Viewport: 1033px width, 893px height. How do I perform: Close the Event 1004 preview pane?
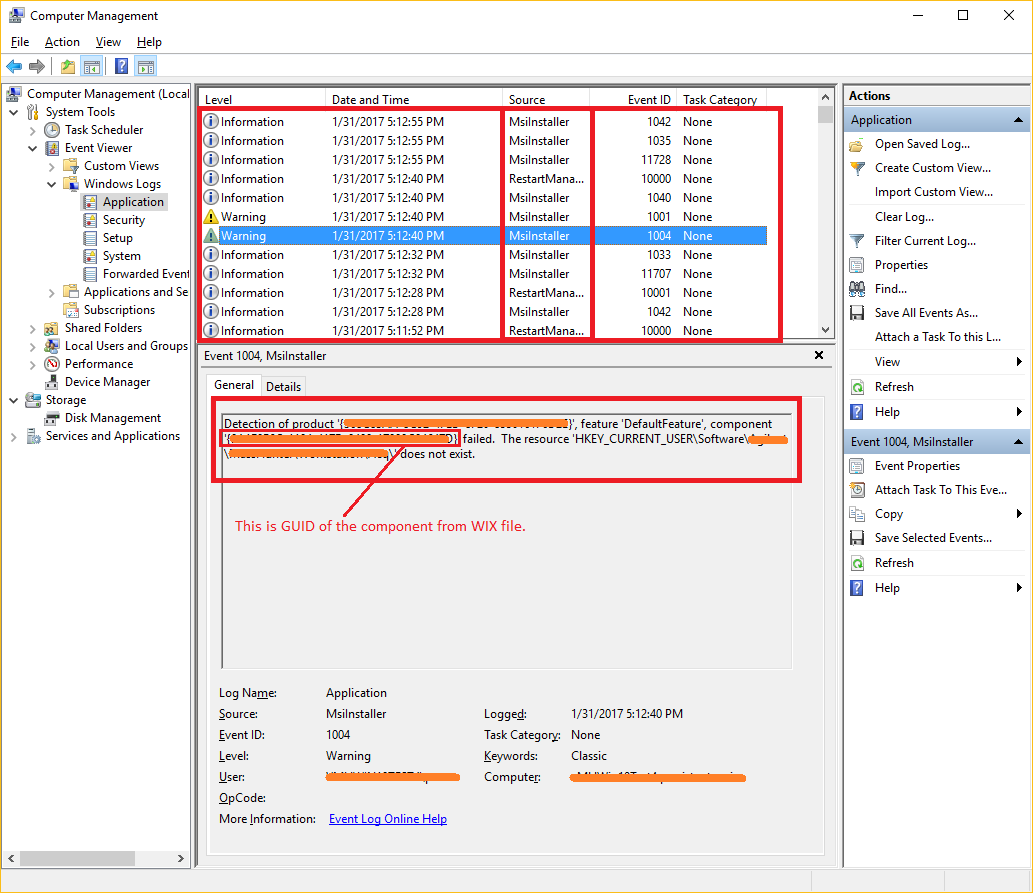(819, 355)
